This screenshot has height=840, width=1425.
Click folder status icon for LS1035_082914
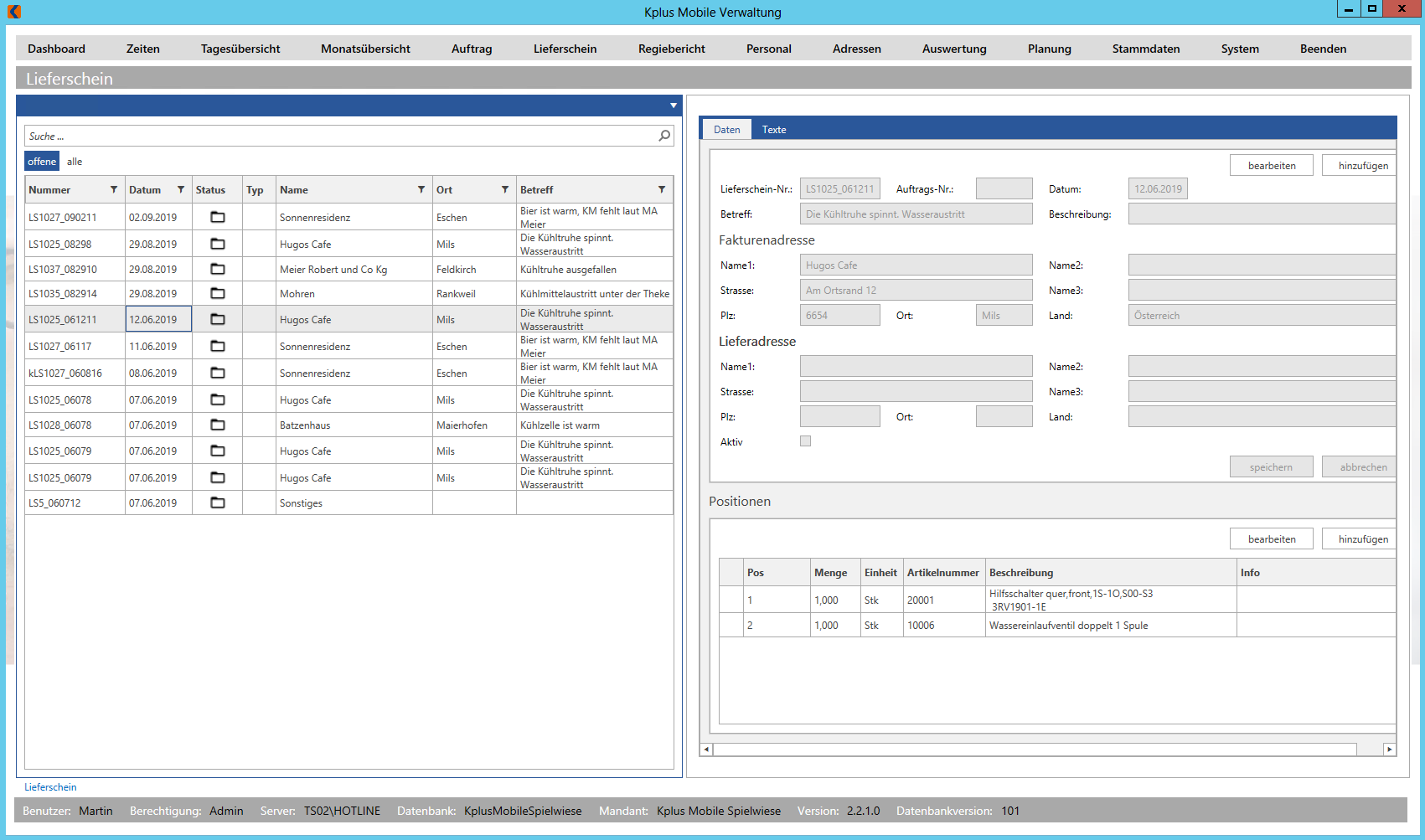click(x=218, y=293)
